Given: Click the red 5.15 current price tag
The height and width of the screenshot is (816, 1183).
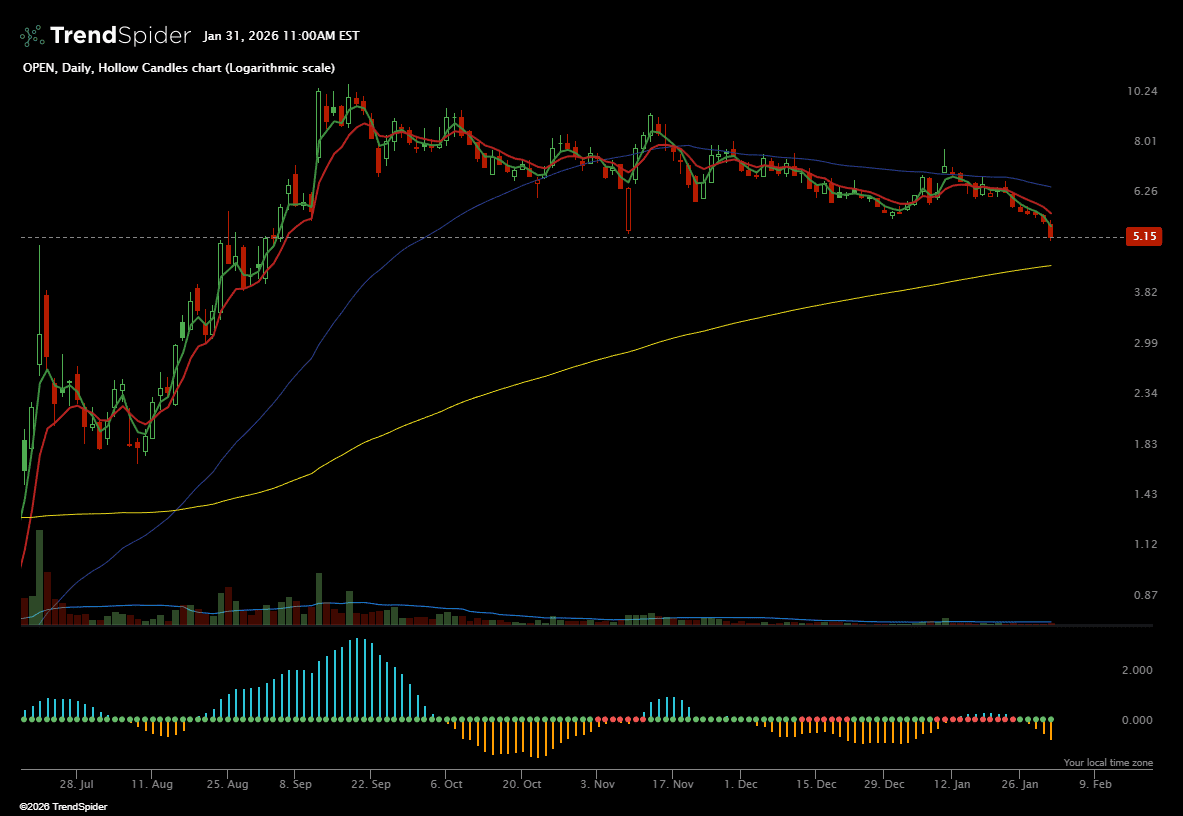Looking at the screenshot, I should [1142, 237].
